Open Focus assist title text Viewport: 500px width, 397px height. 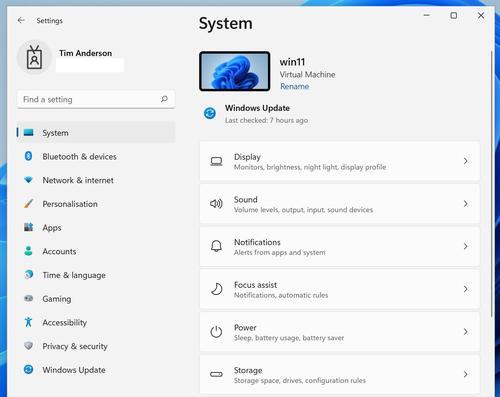pyautogui.click(x=256, y=285)
